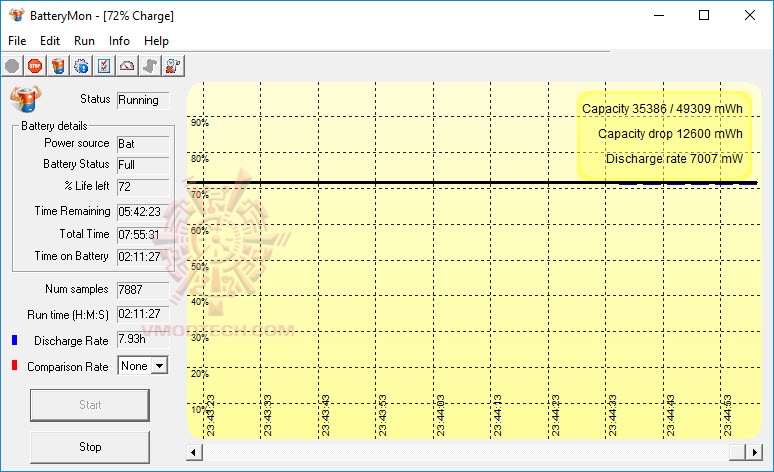Click the % Life left field showing 72
Viewport: 774px width, 472px height.
click(x=143, y=187)
